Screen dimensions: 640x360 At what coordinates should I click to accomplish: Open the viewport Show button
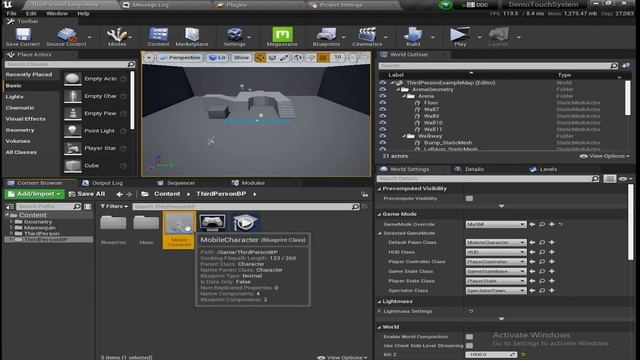(241, 58)
